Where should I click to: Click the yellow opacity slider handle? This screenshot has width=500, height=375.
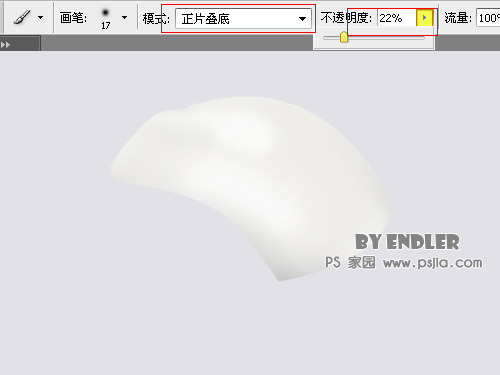[344, 37]
